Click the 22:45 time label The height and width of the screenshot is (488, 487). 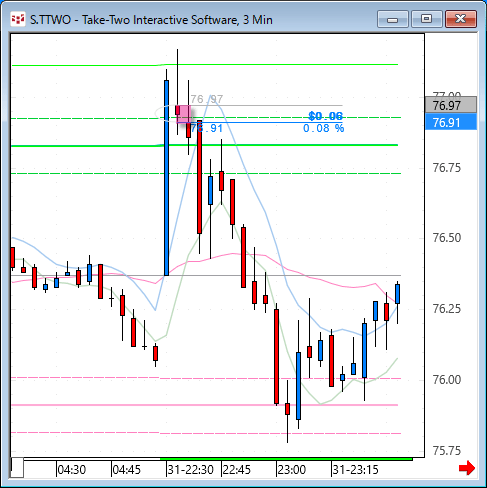tap(237, 470)
